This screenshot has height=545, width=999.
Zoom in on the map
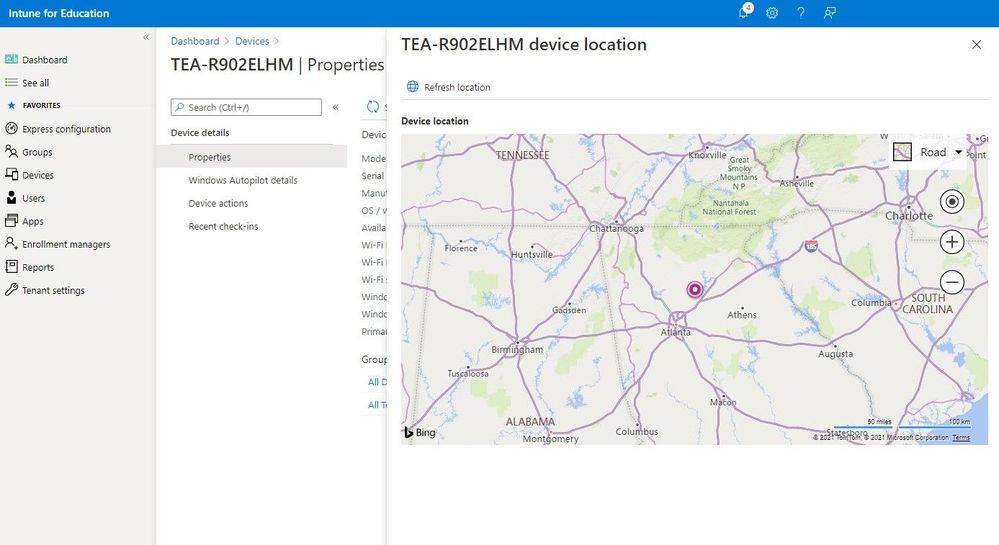[952, 242]
